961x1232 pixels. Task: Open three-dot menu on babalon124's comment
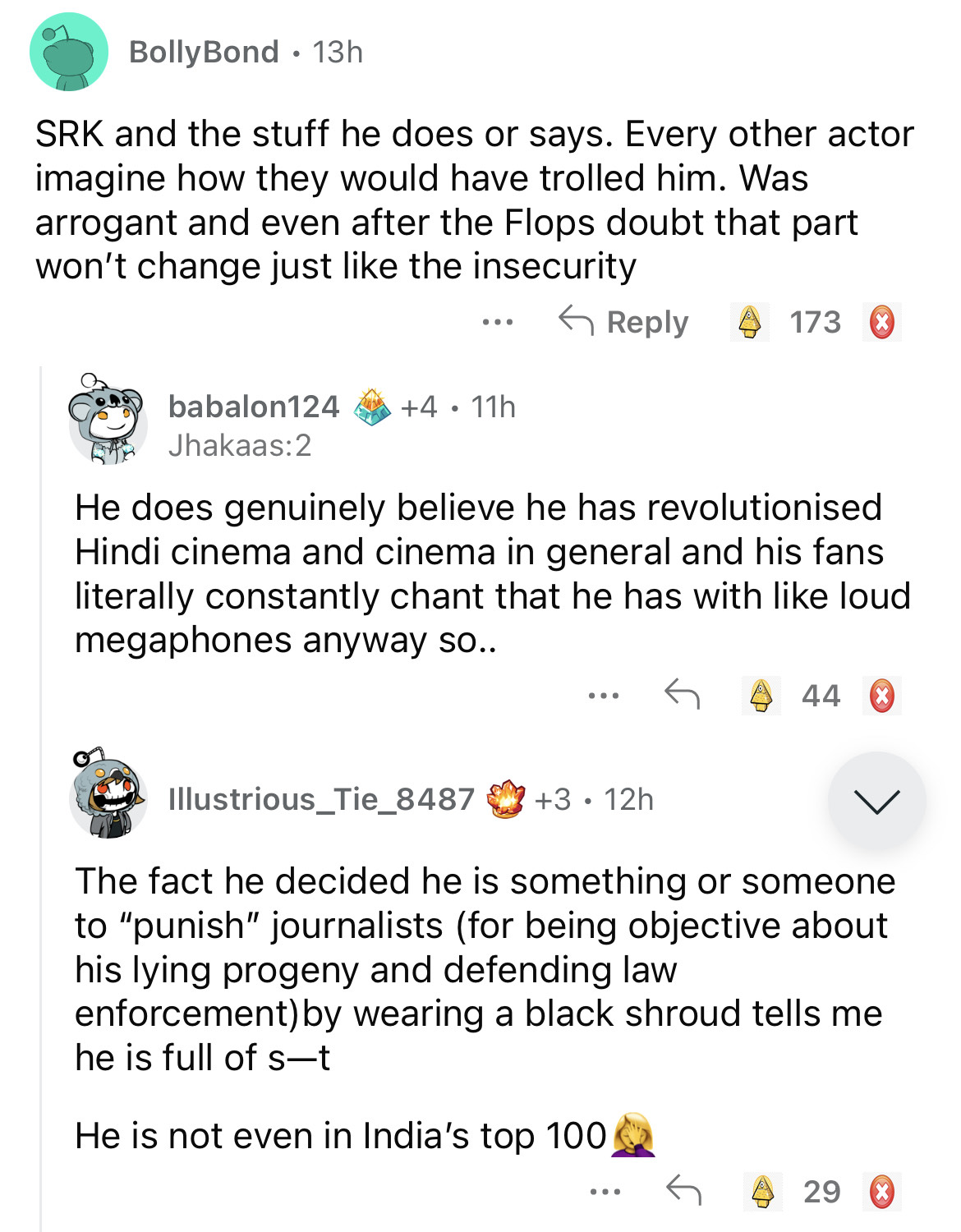(x=604, y=696)
